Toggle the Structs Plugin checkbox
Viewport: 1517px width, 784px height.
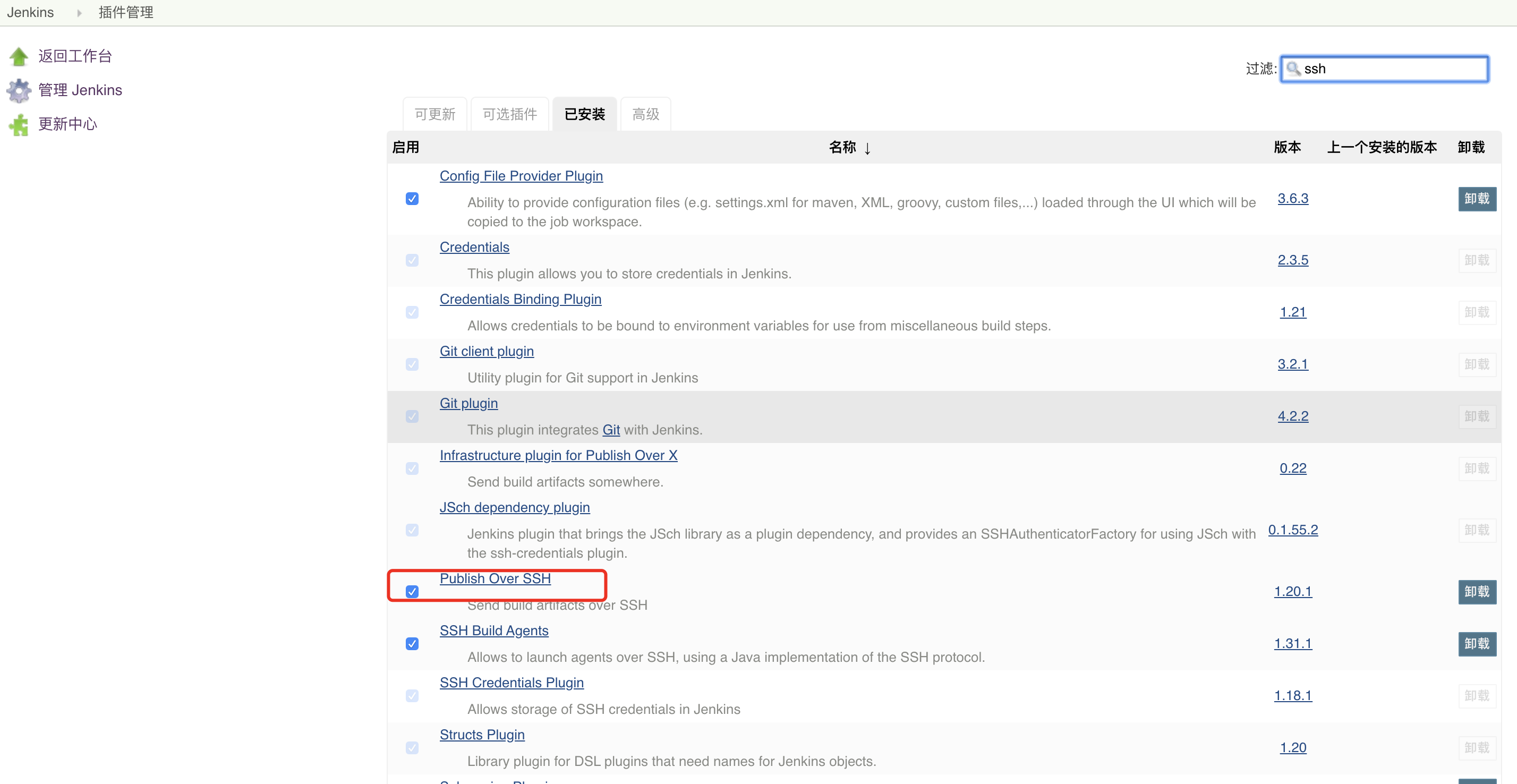click(x=412, y=748)
